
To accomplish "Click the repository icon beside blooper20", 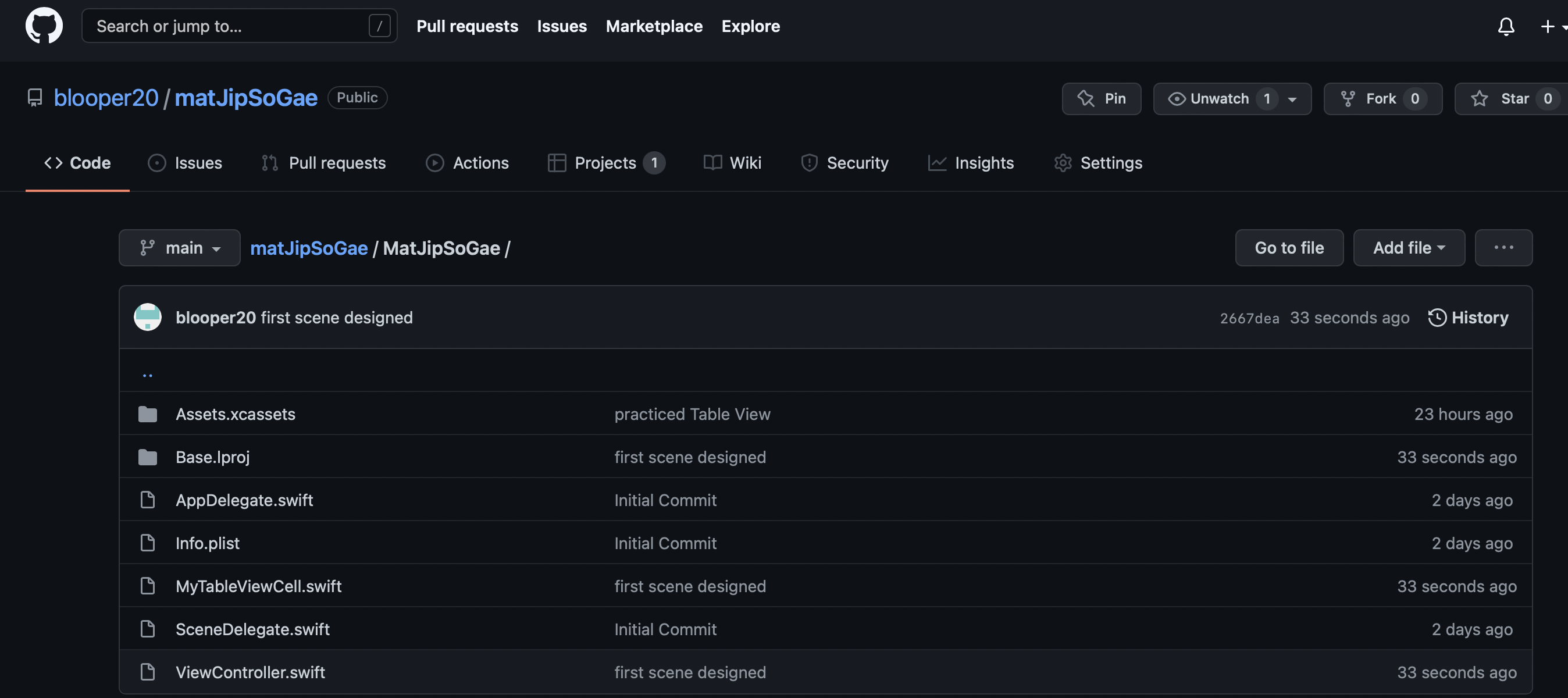I will pos(35,98).
